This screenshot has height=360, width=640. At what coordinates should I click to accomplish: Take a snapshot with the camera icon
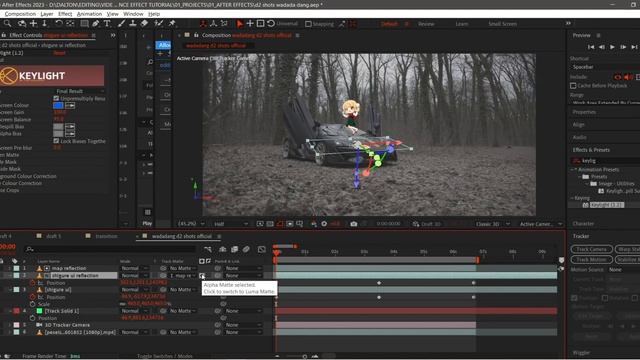click(353, 224)
